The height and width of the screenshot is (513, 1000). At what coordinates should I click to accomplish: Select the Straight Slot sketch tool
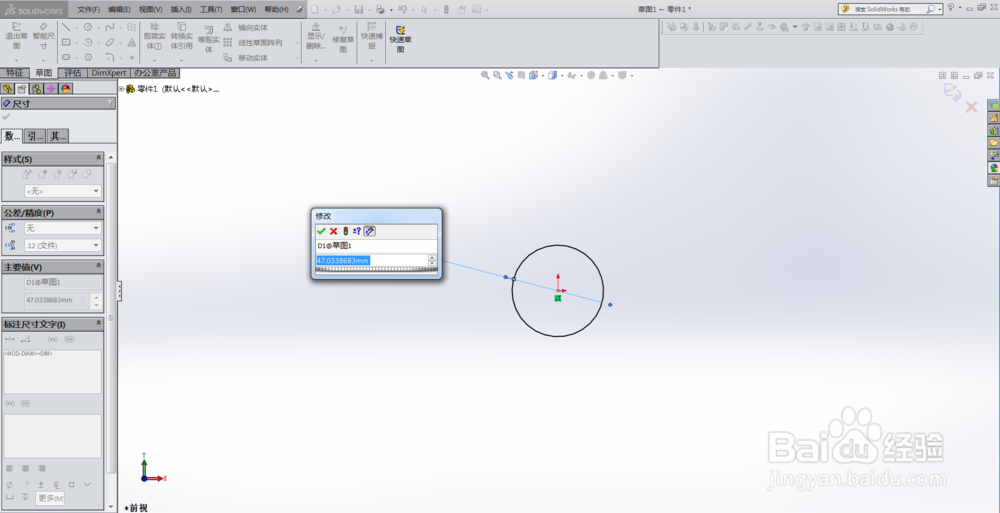[x=66, y=57]
